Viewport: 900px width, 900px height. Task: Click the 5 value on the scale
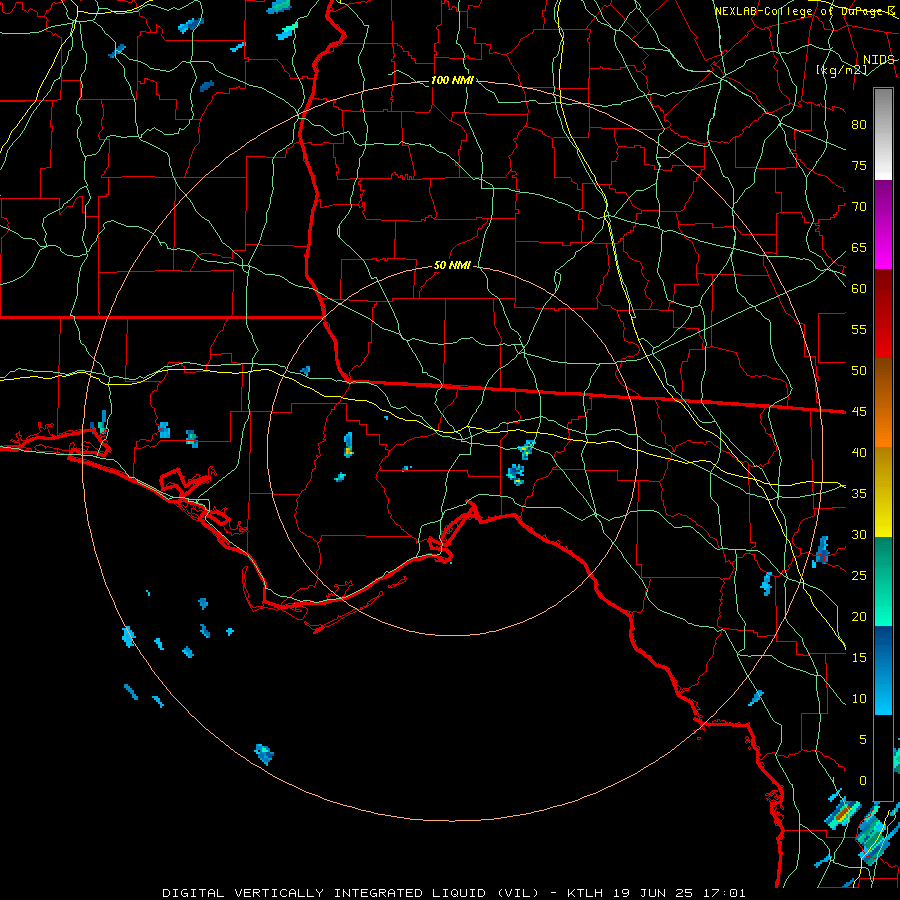(863, 740)
